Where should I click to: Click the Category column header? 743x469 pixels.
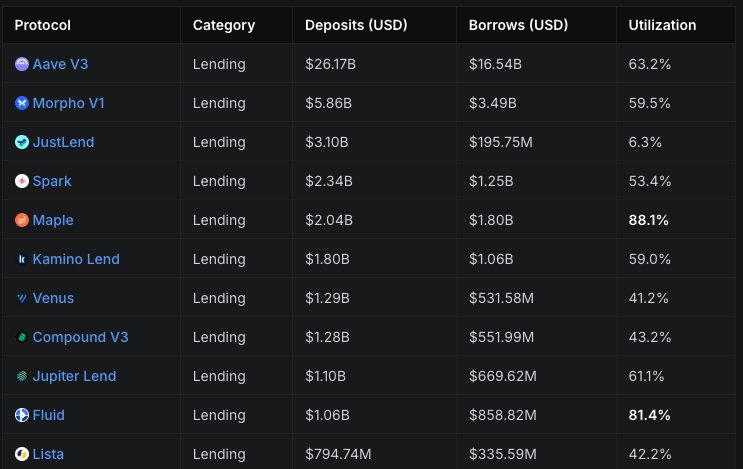(224, 25)
